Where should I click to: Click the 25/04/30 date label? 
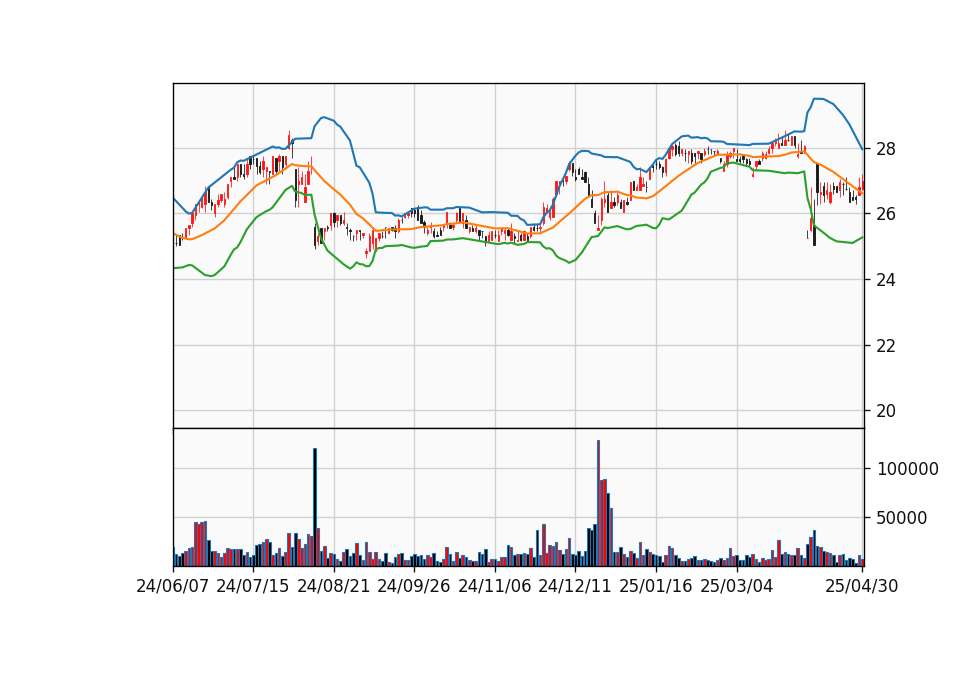pos(861,586)
